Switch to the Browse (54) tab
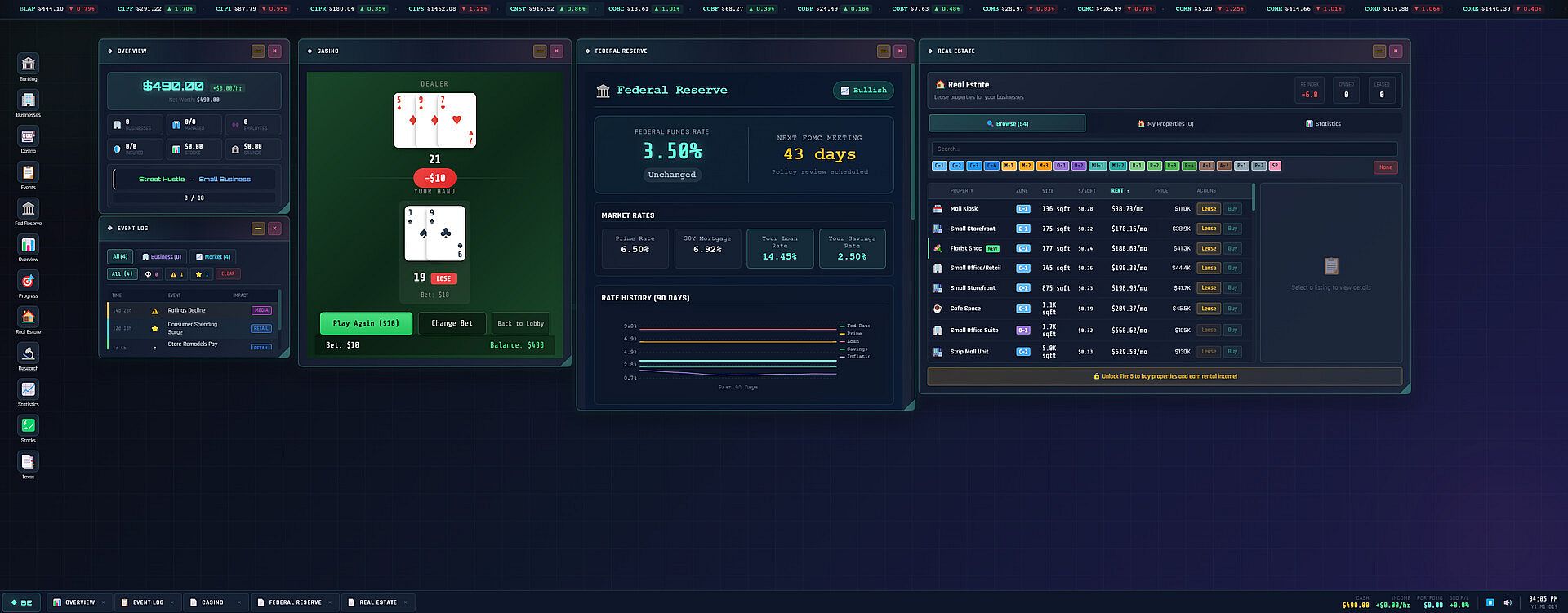The image size is (1568, 613). (x=1007, y=123)
